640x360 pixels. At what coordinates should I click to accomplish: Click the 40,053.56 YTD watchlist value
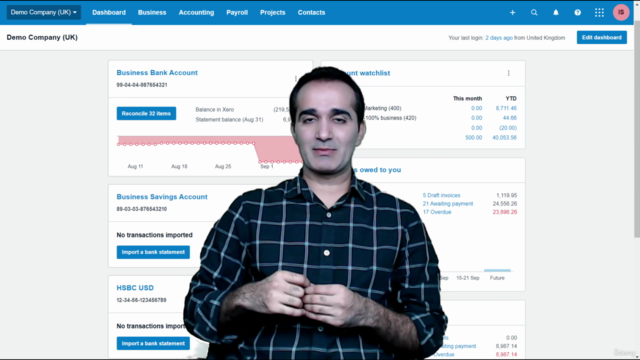tap(504, 138)
